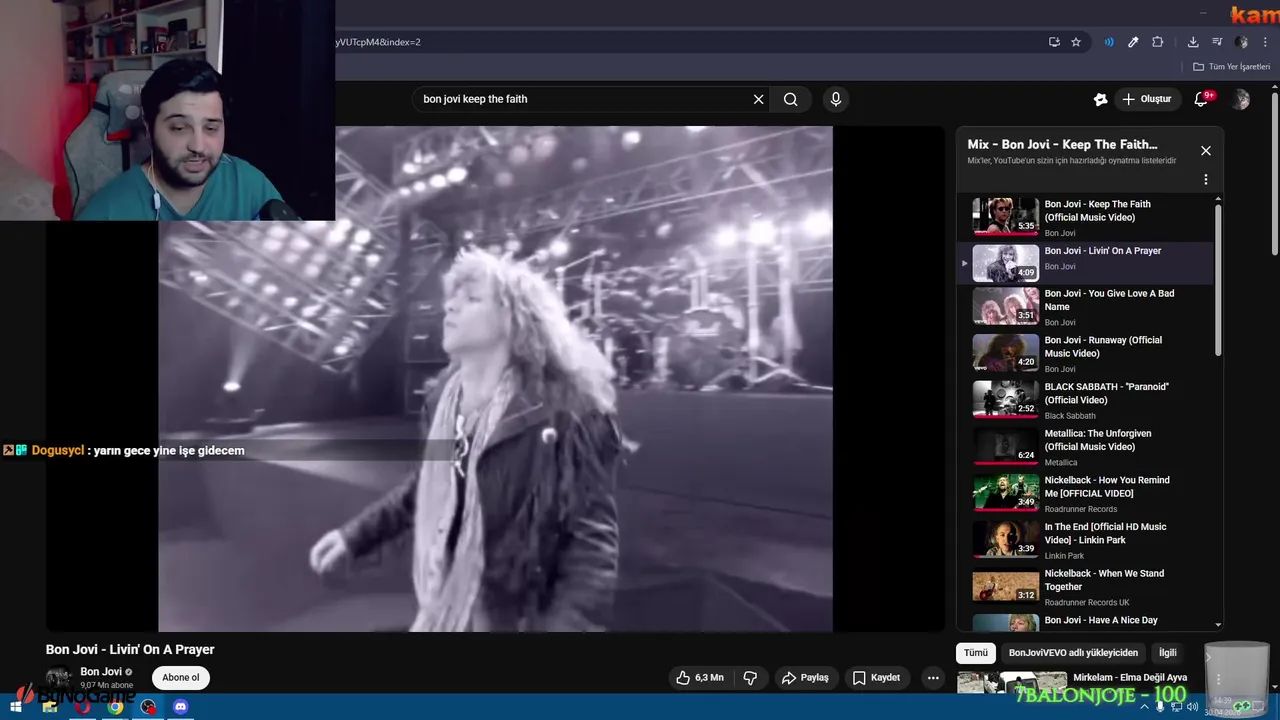The width and height of the screenshot is (1280, 720).
Task: Click the magnifier search button
Action: [x=791, y=99]
